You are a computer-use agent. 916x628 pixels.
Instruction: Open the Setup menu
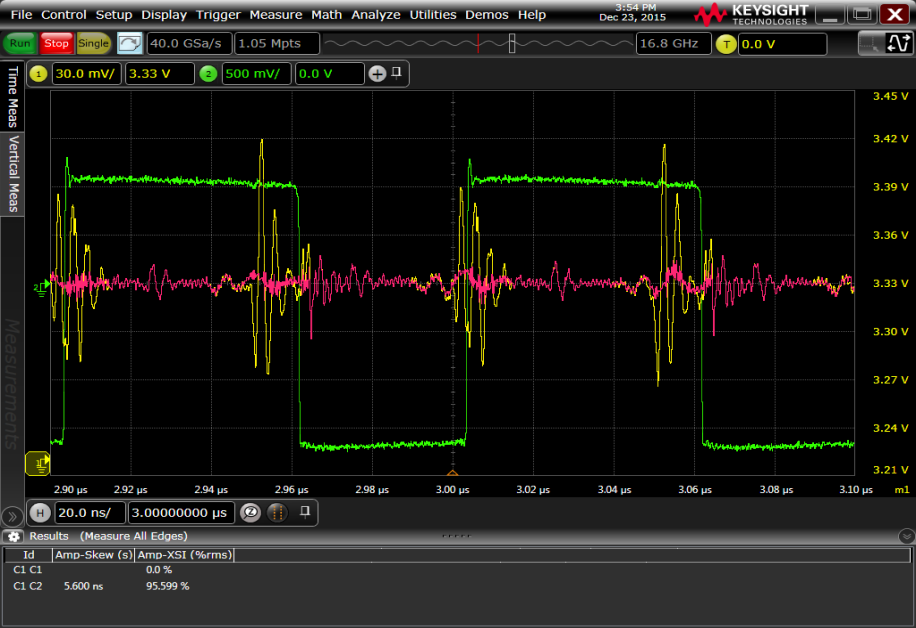[113, 15]
